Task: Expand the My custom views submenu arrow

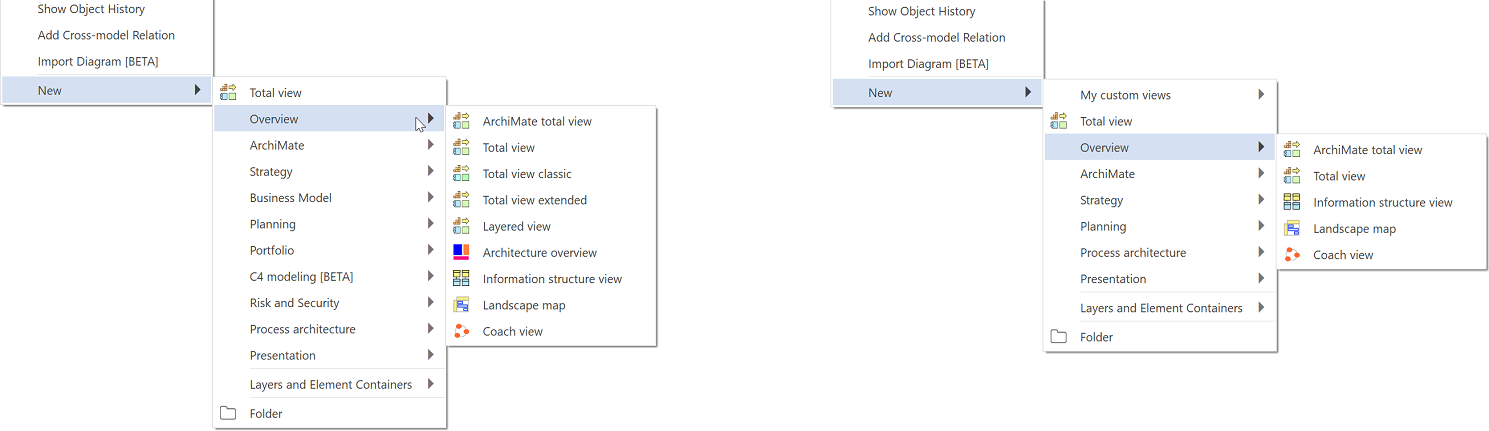Action: point(1261,95)
